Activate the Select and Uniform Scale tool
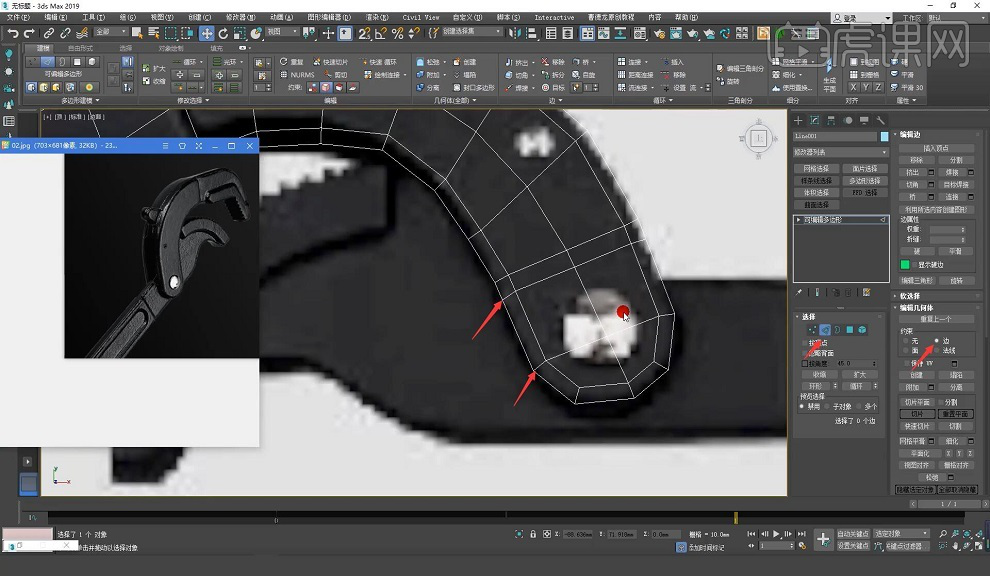The image size is (990, 576). 240,33
